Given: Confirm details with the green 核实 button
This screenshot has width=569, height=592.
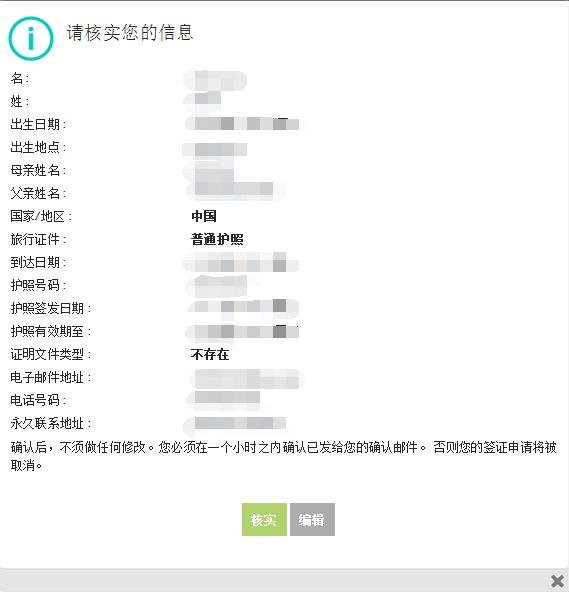Looking at the screenshot, I should (264, 520).
